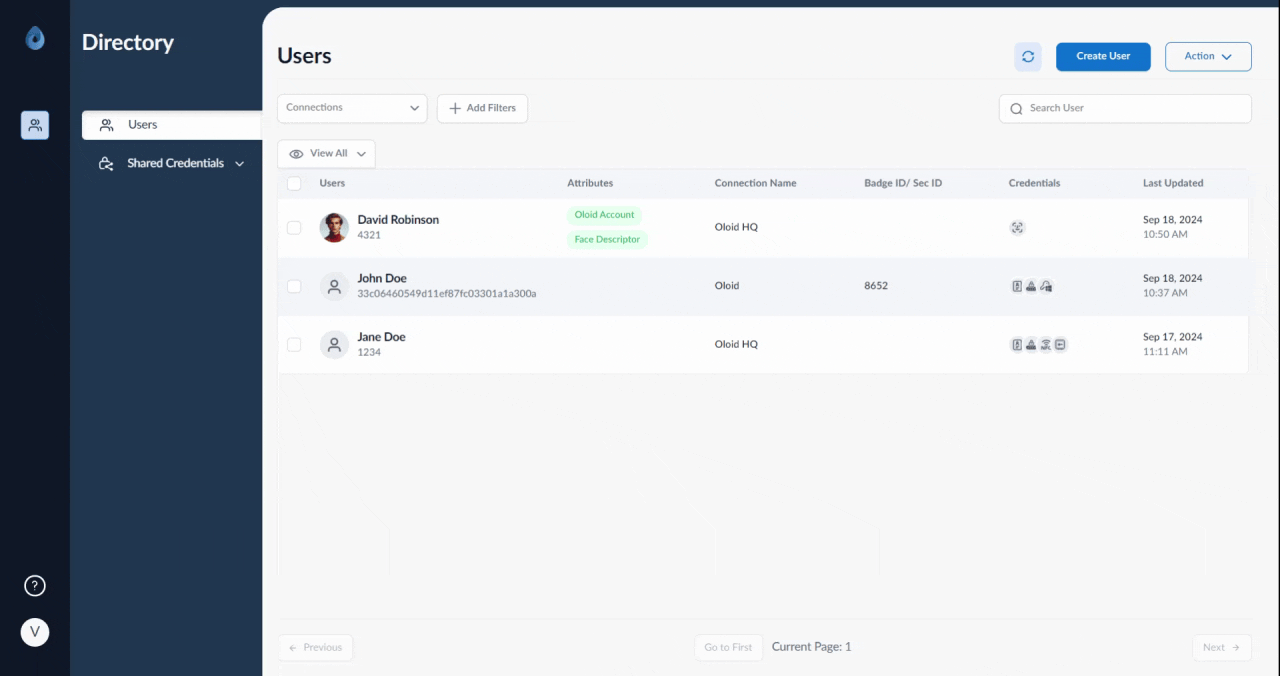Screen dimensions: 1280x676
Task: Click the David Robinson name
Action: 398,220
